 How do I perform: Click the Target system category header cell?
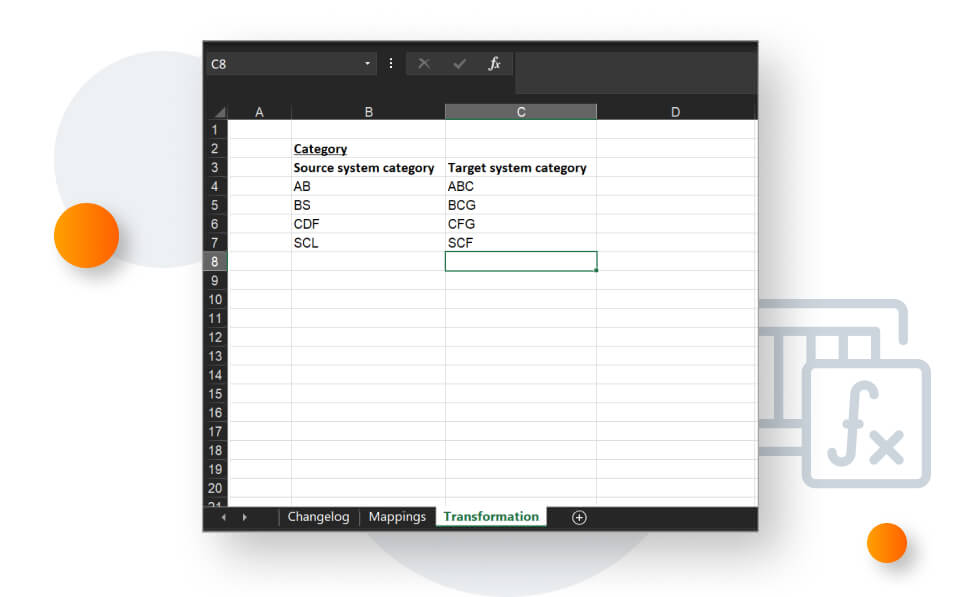pos(517,168)
